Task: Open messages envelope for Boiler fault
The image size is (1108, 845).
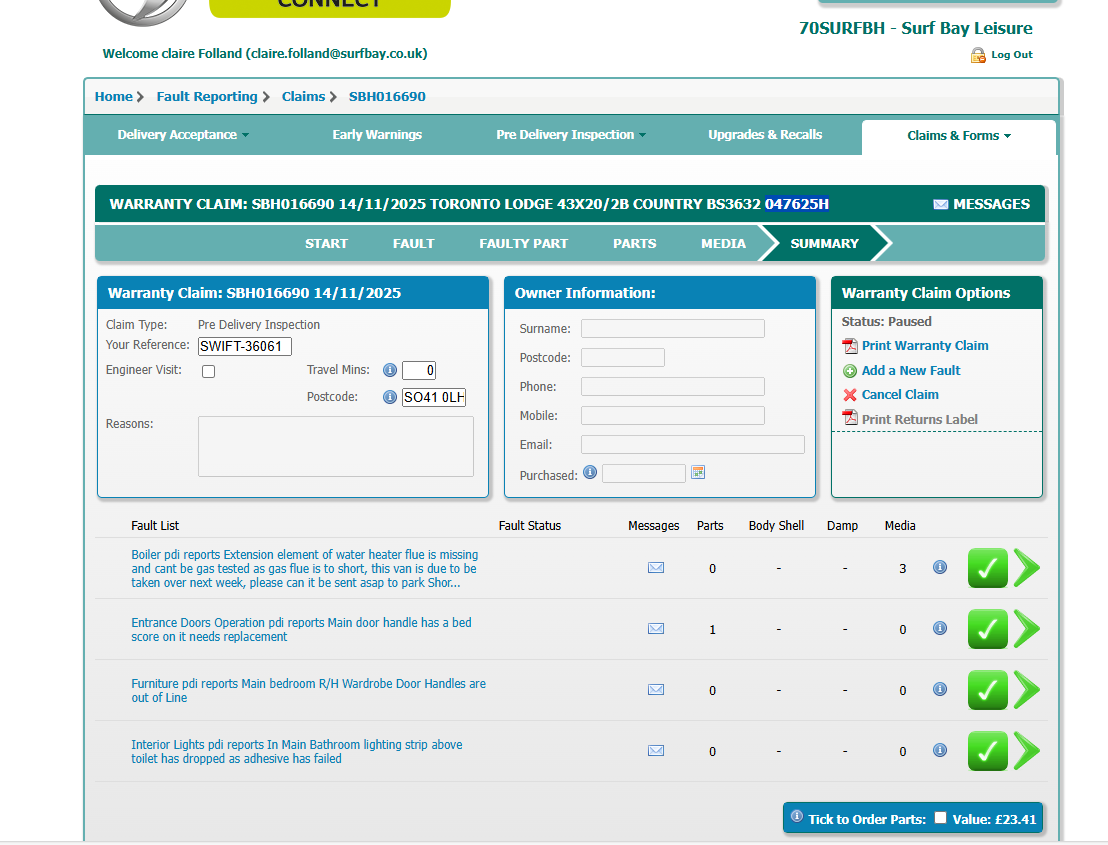Action: click(656, 567)
